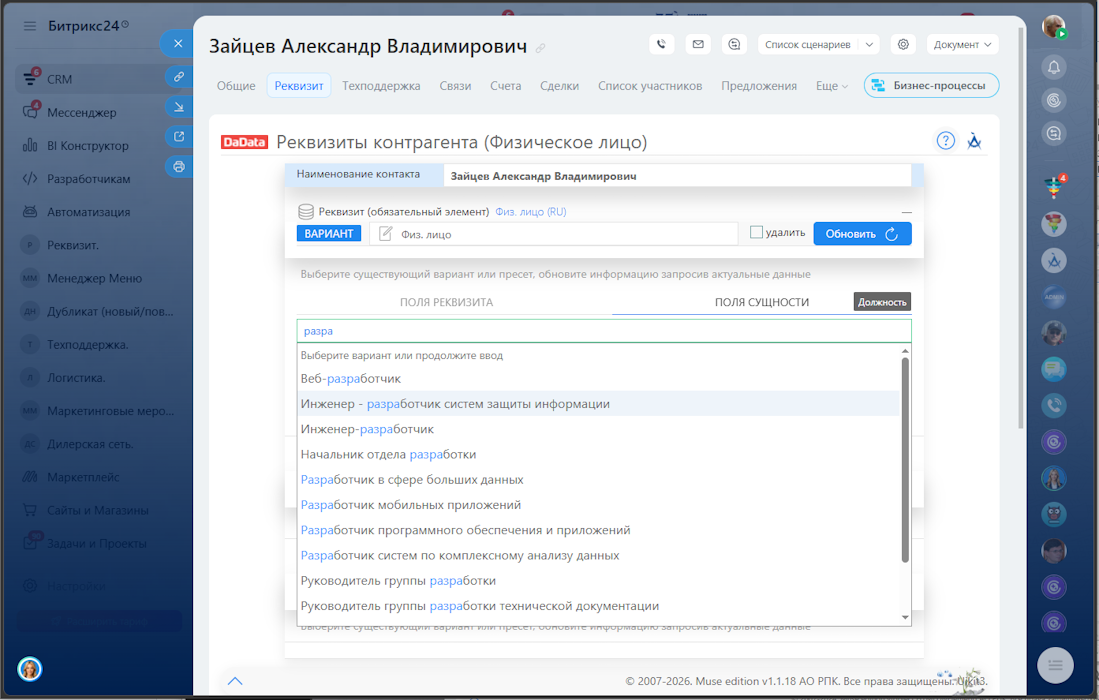
Task: Select "Инженер-разработчик" from suggestions
Action: [x=367, y=429]
